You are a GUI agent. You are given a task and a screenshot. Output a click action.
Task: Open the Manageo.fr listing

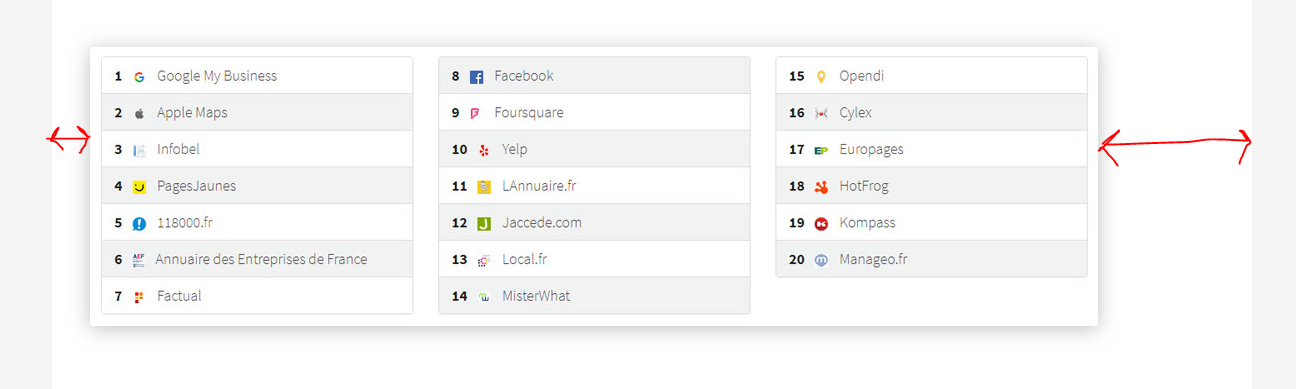(x=931, y=259)
